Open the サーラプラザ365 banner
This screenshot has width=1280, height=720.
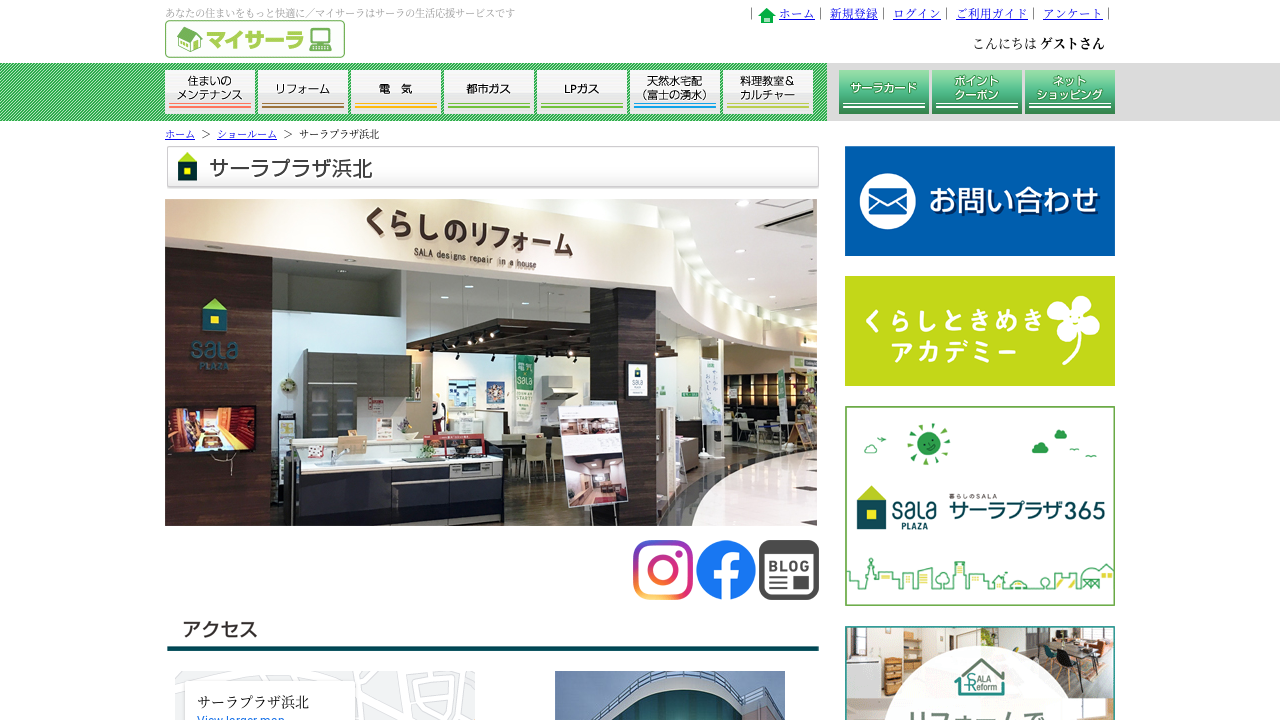[x=979, y=506]
